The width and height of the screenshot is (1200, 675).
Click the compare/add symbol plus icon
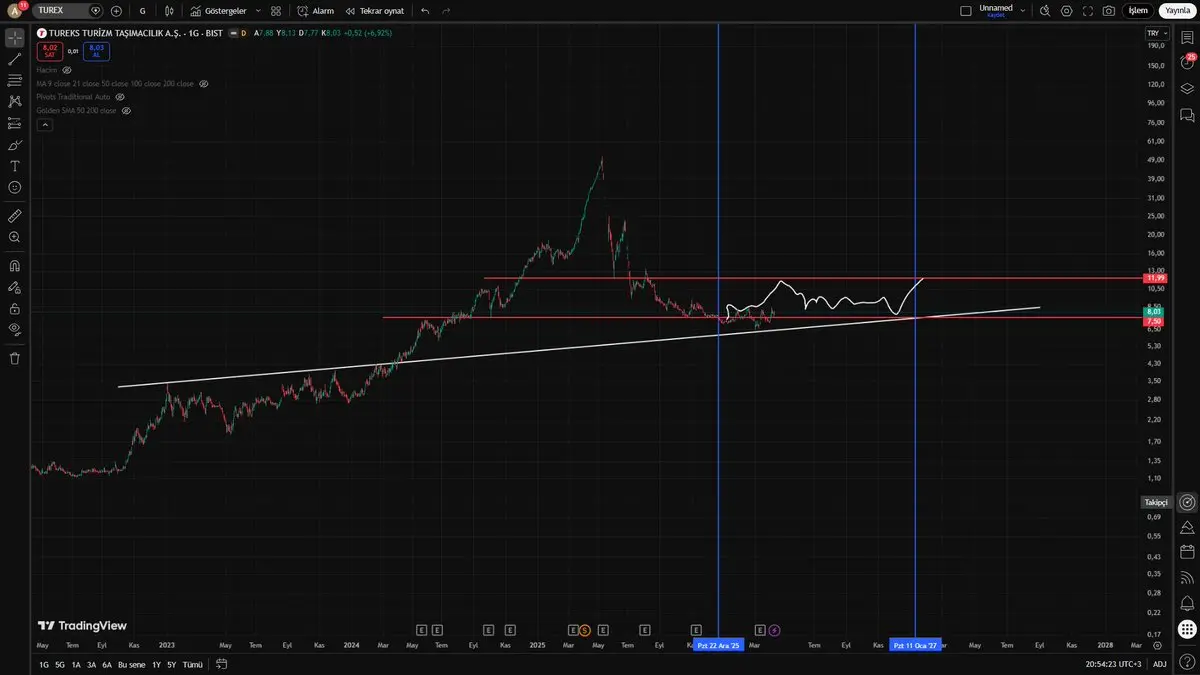pyautogui.click(x=117, y=10)
